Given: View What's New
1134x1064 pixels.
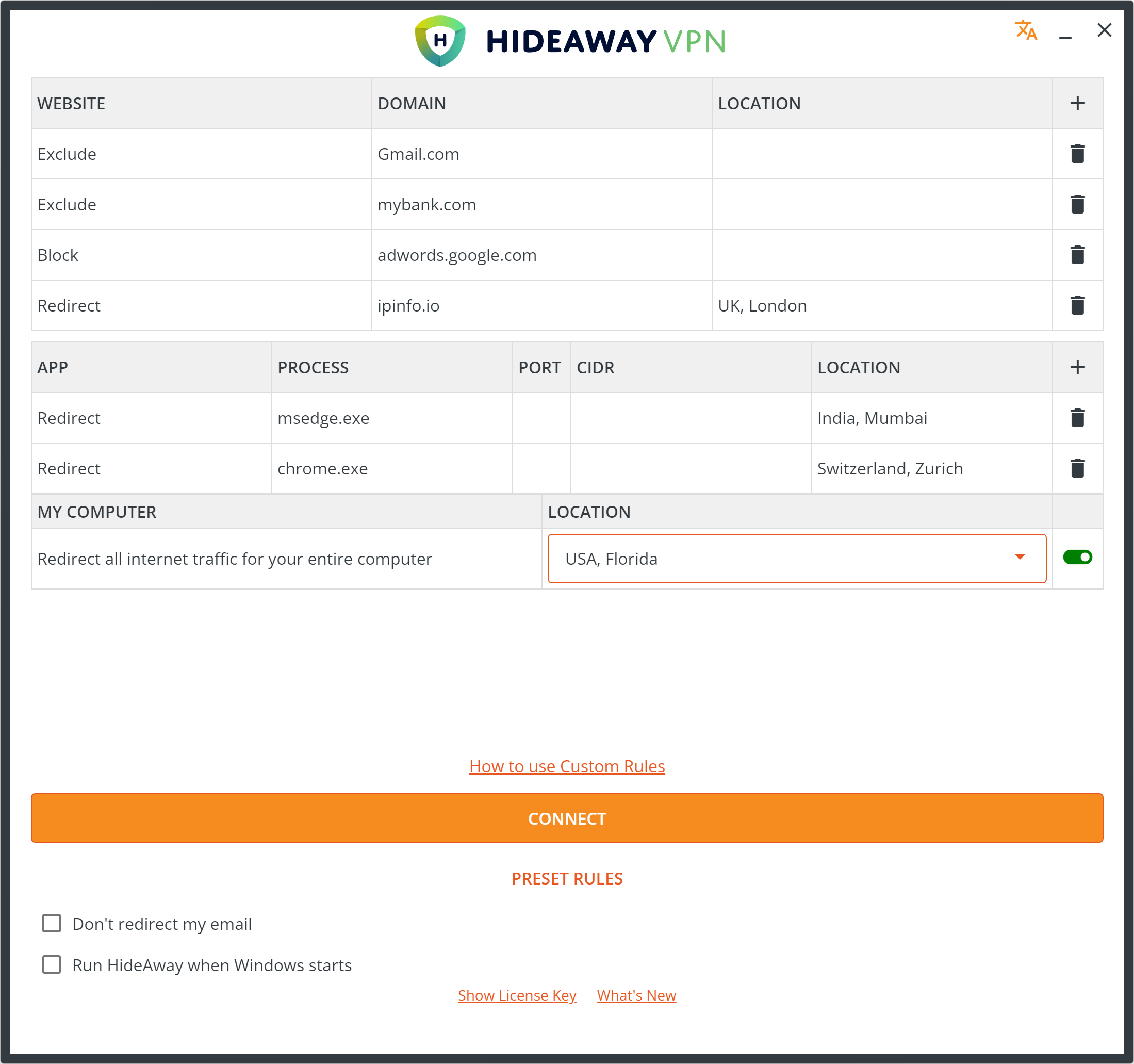Looking at the screenshot, I should coord(636,995).
